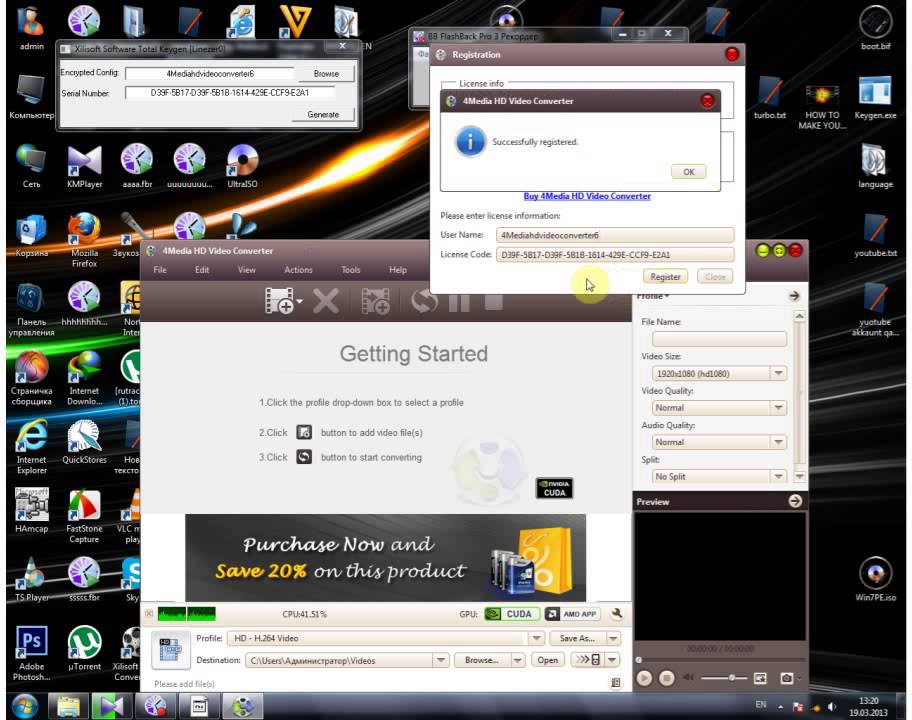This screenshot has height=720, width=912.
Task: Open the View menu
Action: click(x=247, y=270)
